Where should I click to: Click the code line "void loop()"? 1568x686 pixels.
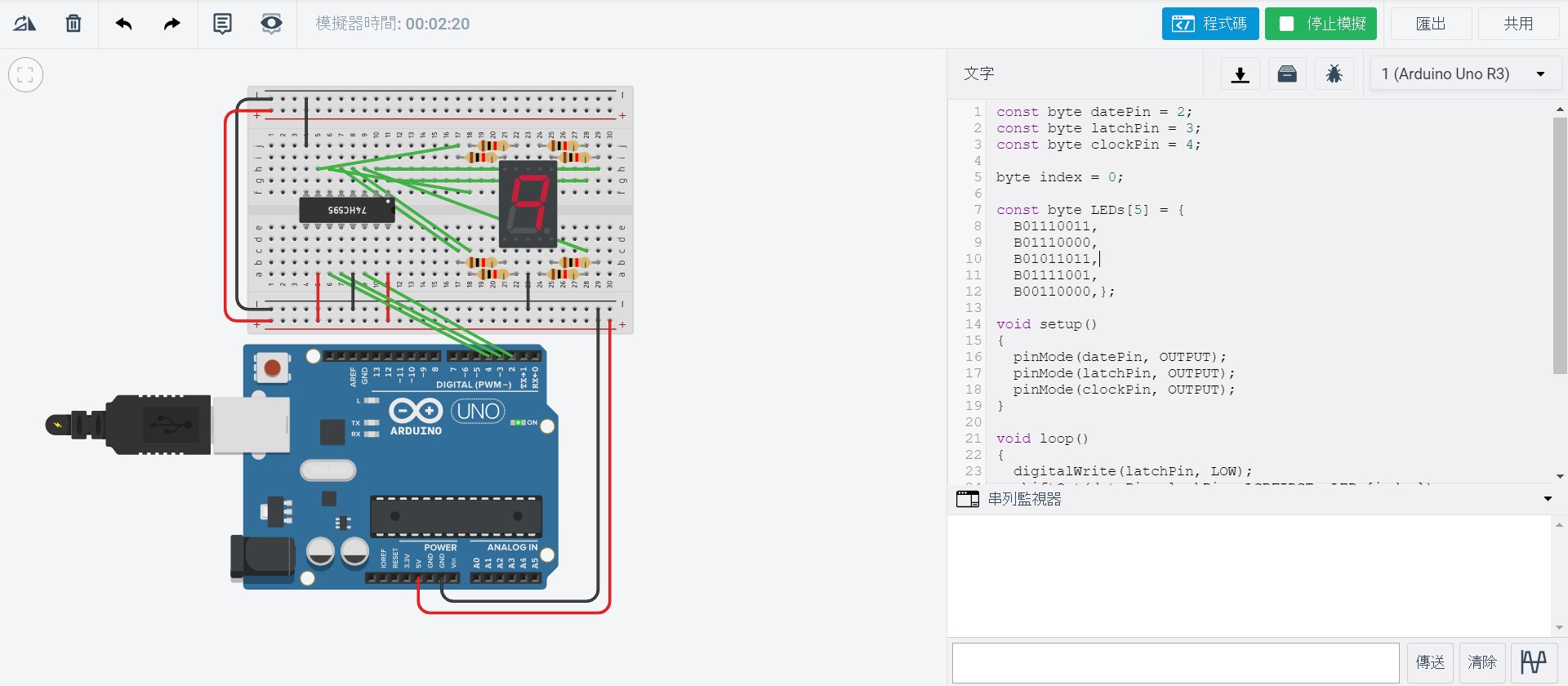[x=1042, y=439]
